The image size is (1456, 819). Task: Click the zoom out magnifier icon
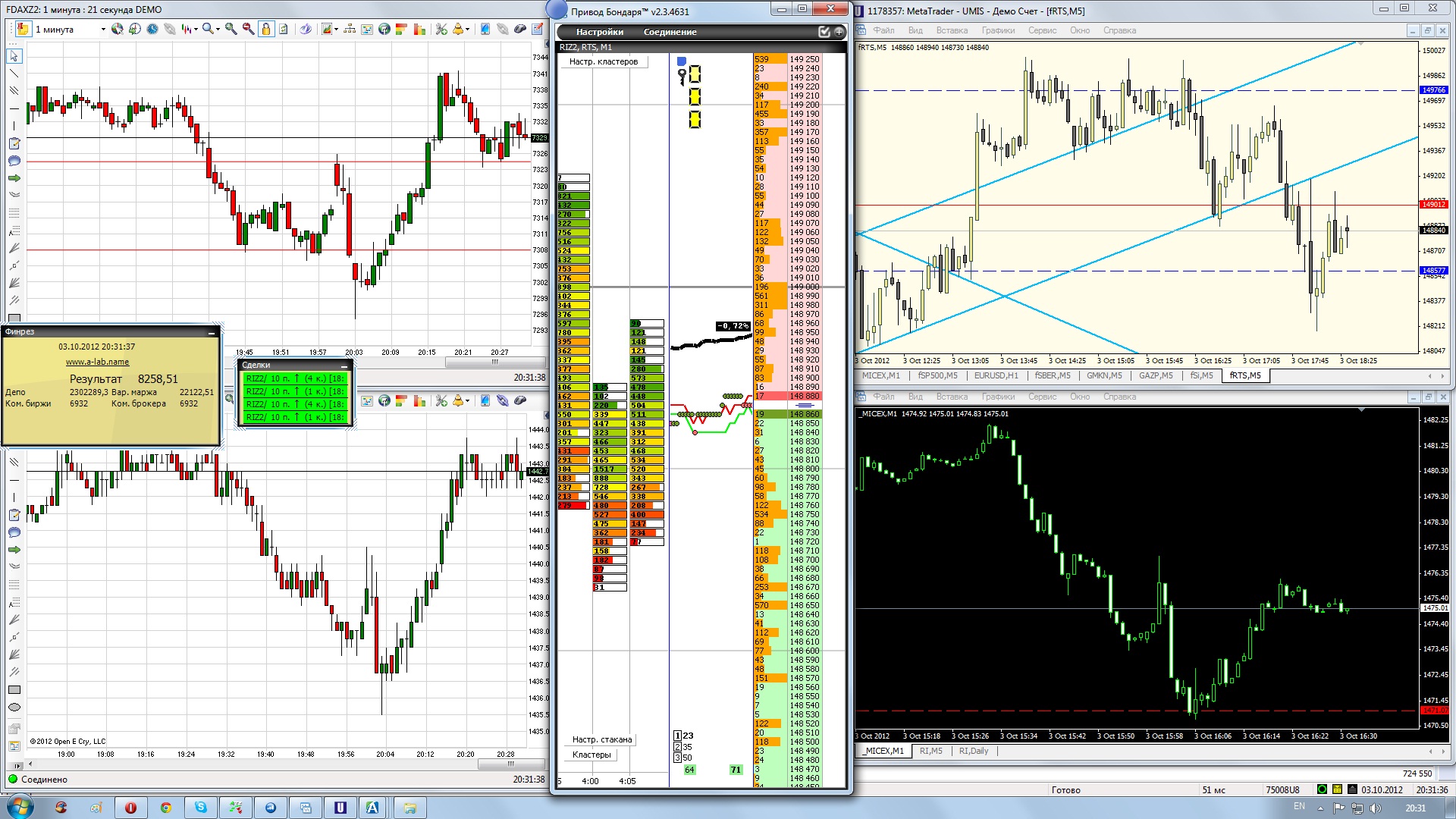pyautogui.click(x=248, y=29)
